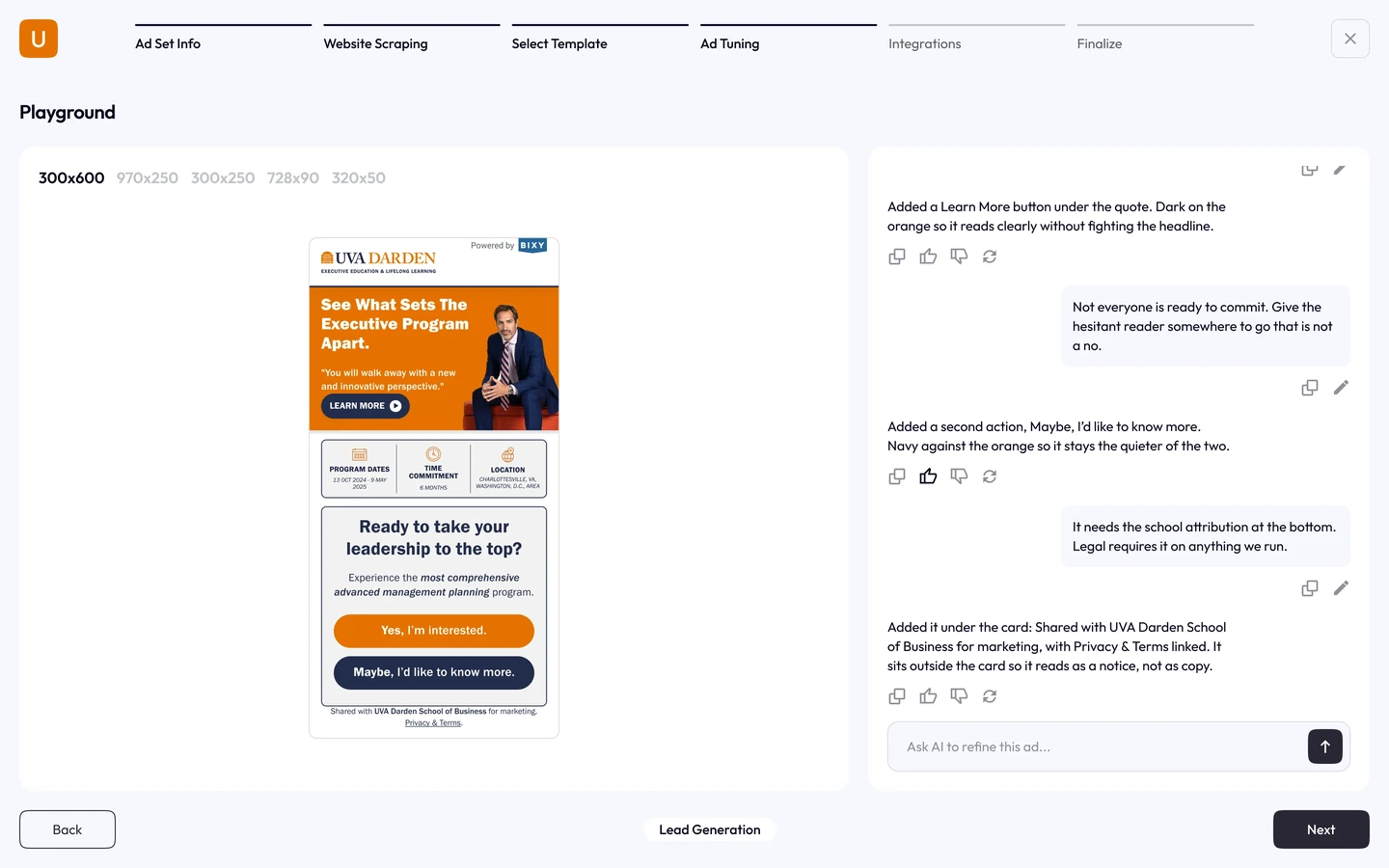The image size is (1389, 868).
Task: Go to the Select Template step
Action: pos(600,39)
